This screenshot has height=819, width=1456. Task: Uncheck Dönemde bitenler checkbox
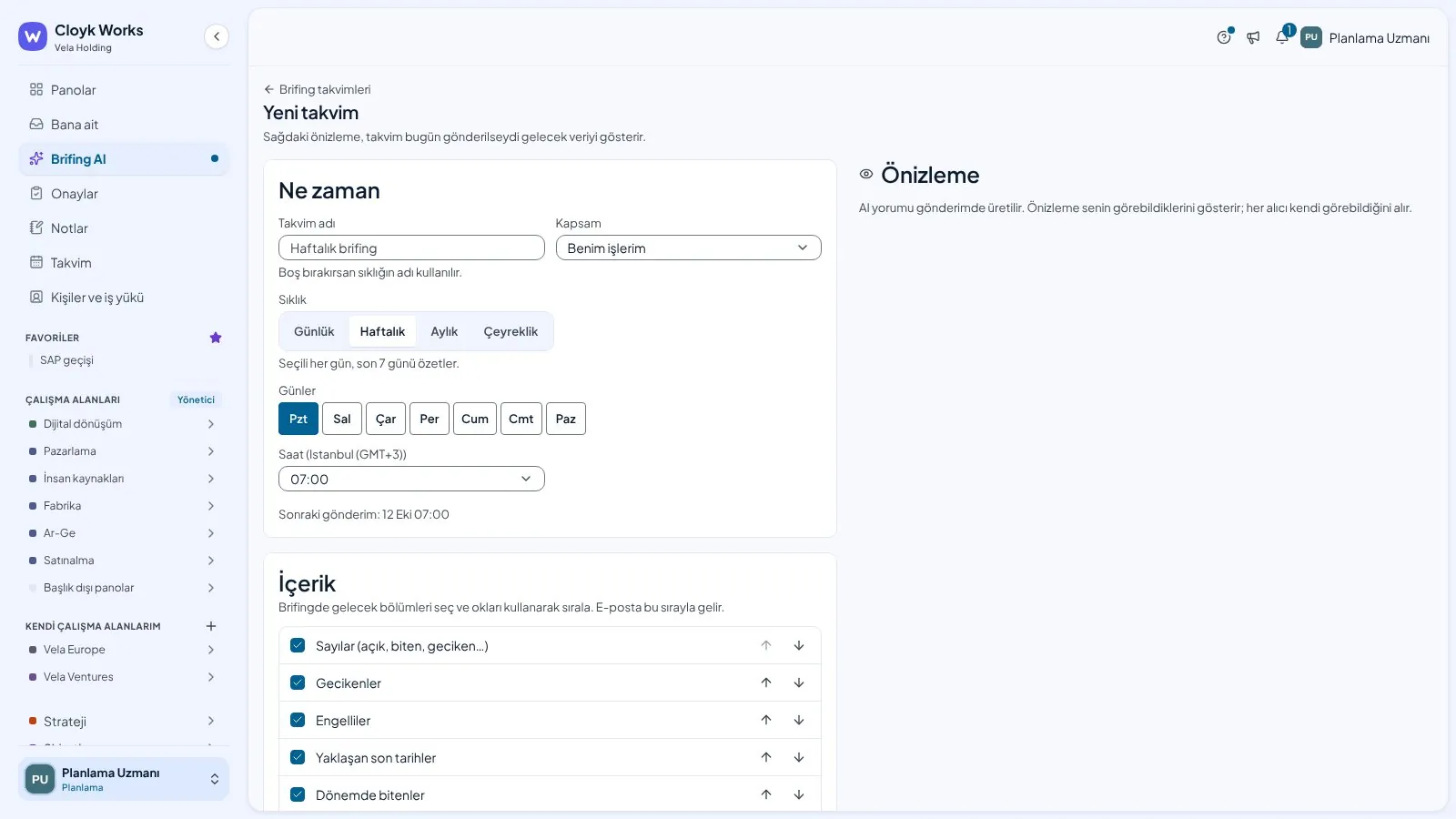(x=298, y=794)
